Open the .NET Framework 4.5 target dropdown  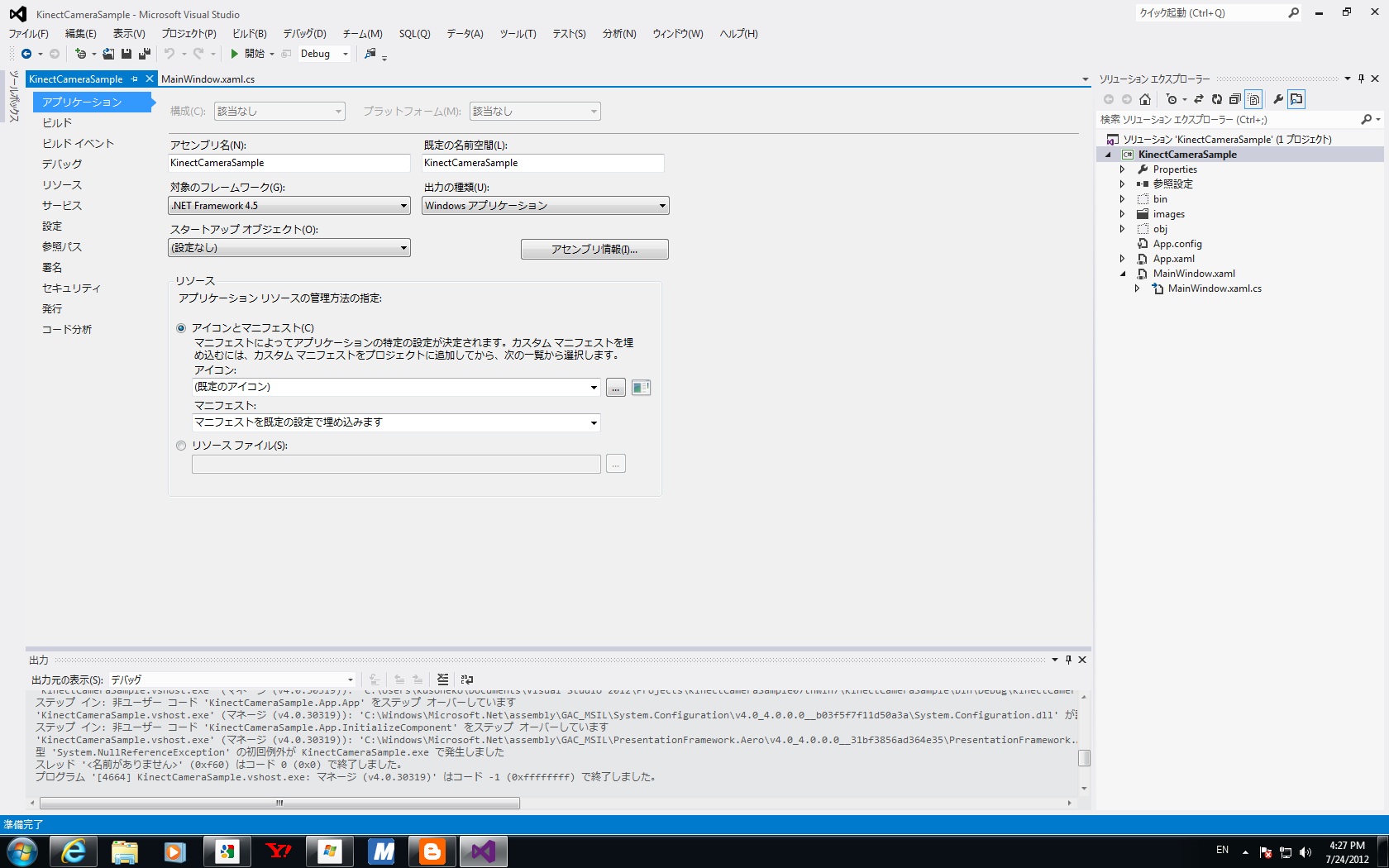coord(289,206)
